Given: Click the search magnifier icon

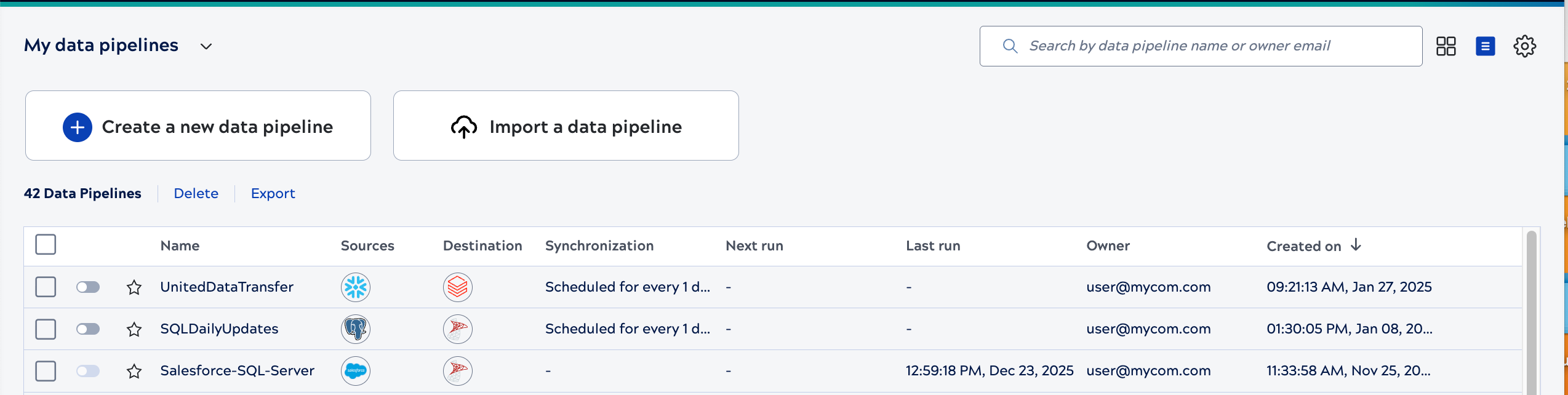Looking at the screenshot, I should pyautogui.click(x=1010, y=46).
